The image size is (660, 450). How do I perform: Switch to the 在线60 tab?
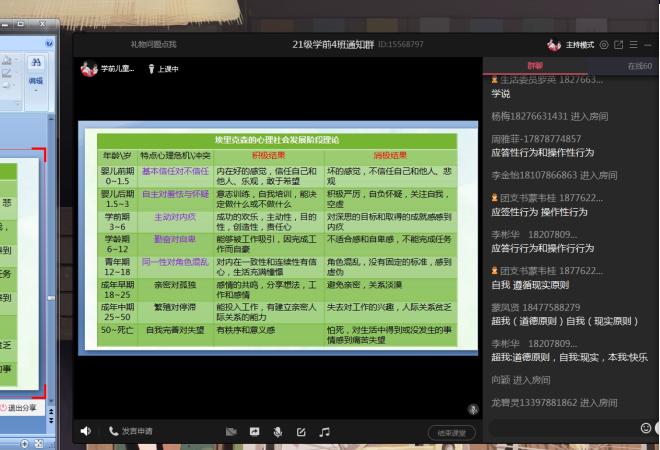point(638,66)
